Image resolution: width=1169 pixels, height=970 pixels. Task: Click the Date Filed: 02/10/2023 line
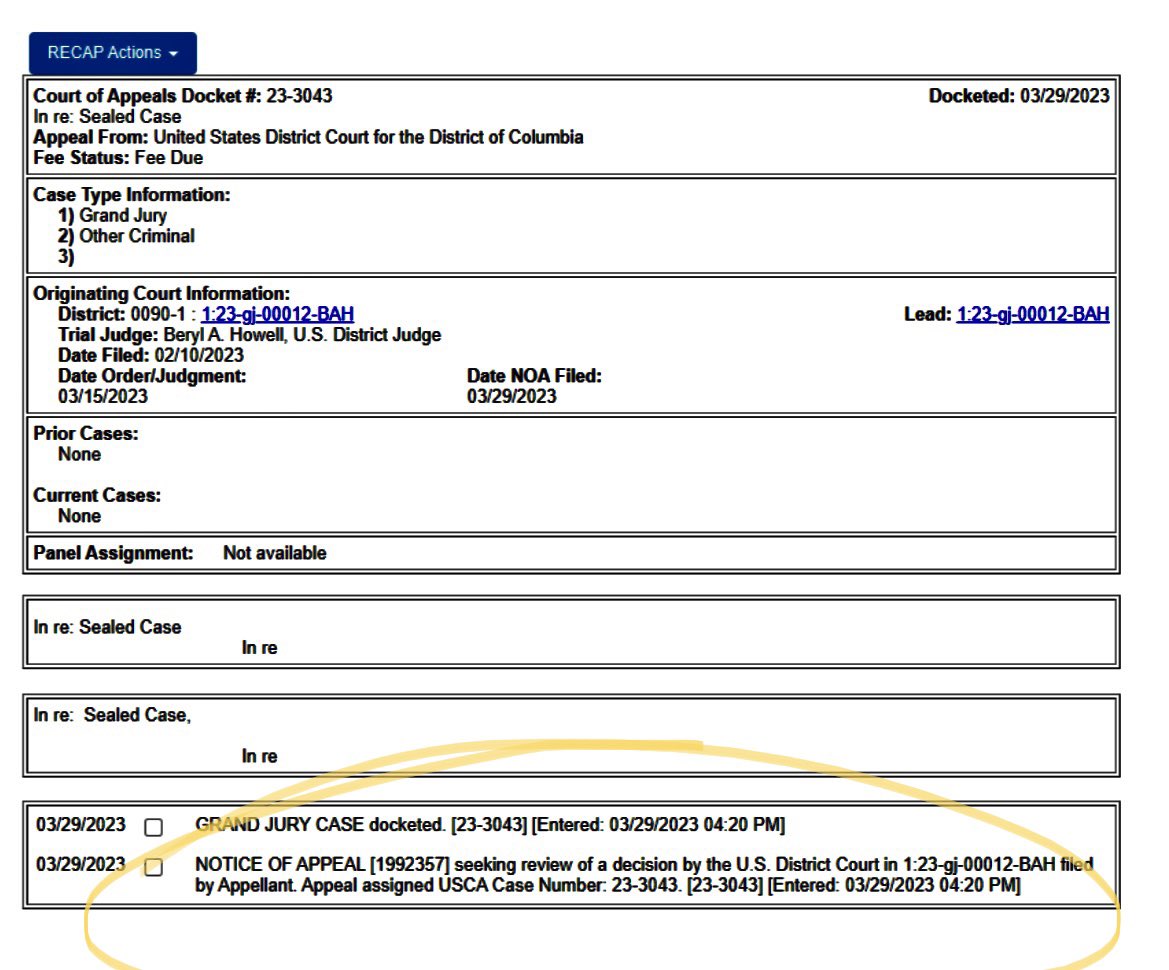pos(151,355)
